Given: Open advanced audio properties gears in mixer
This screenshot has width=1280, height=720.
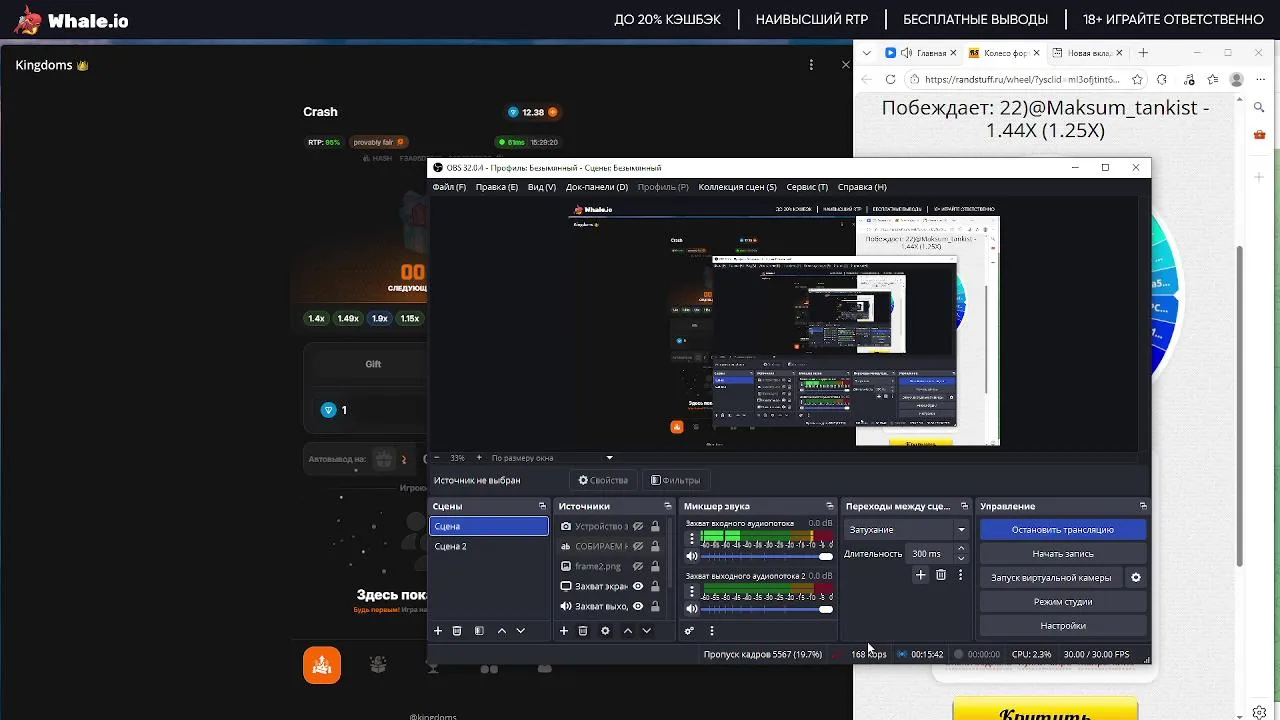Looking at the screenshot, I should click(x=689, y=631).
